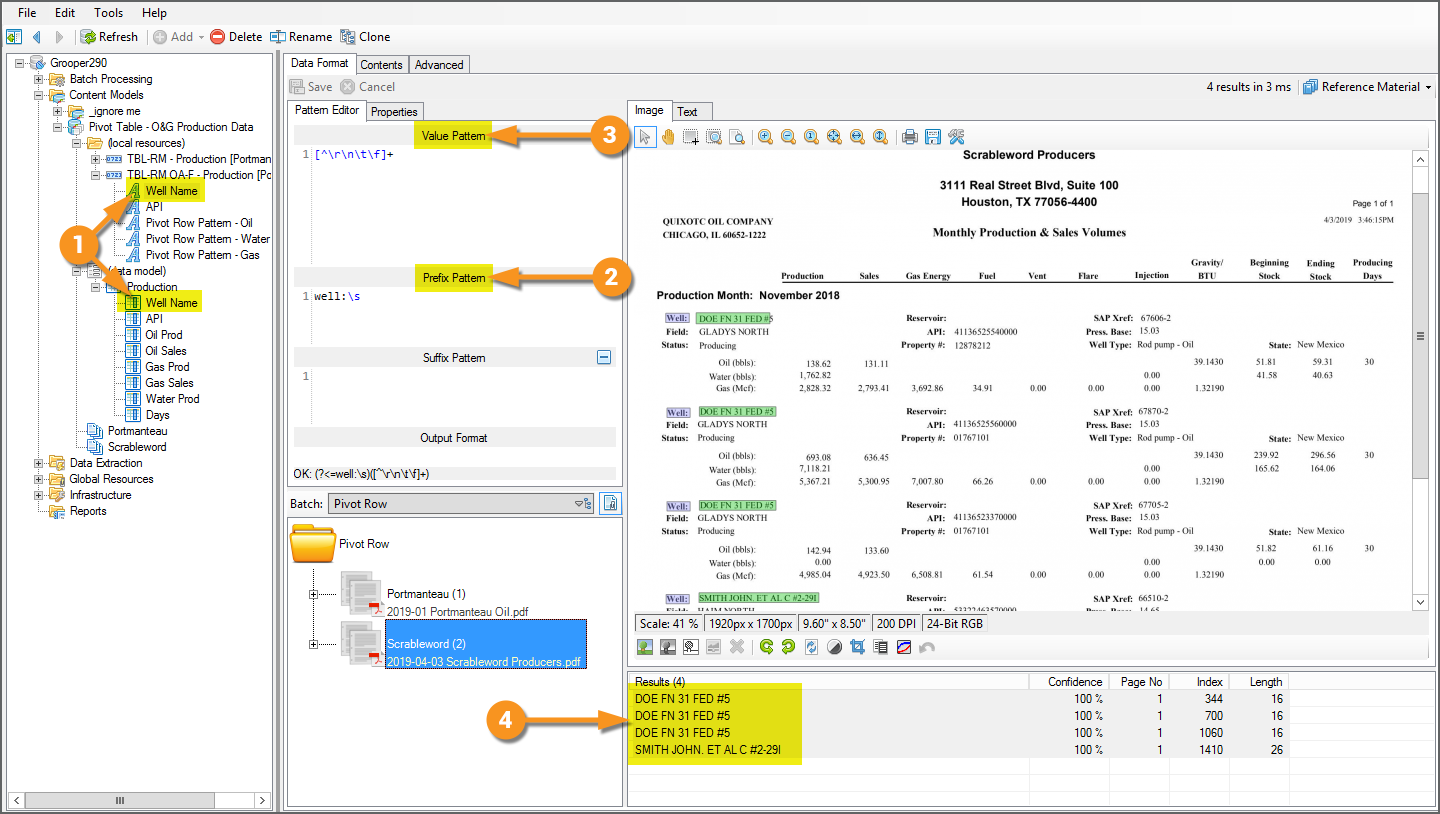Image resolution: width=1440 pixels, height=814 pixels.
Task: Open the image processing wrench tool
Action: (x=956, y=137)
